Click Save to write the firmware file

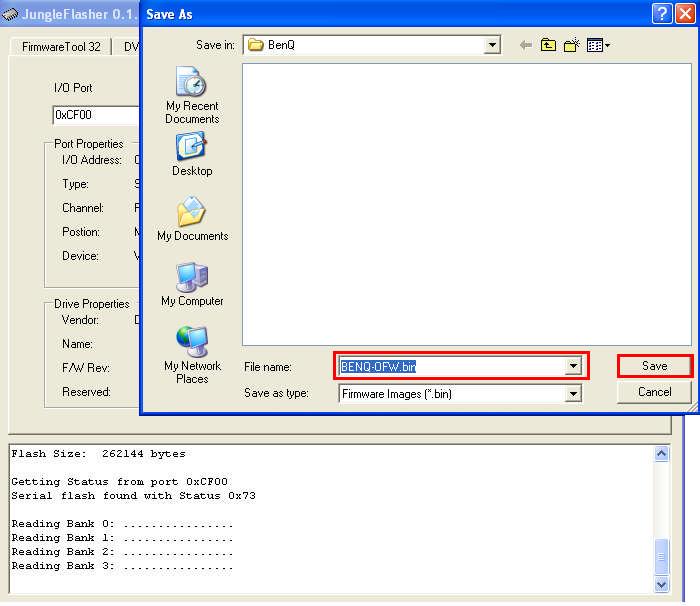pyautogui.click(x=654, y=366)
